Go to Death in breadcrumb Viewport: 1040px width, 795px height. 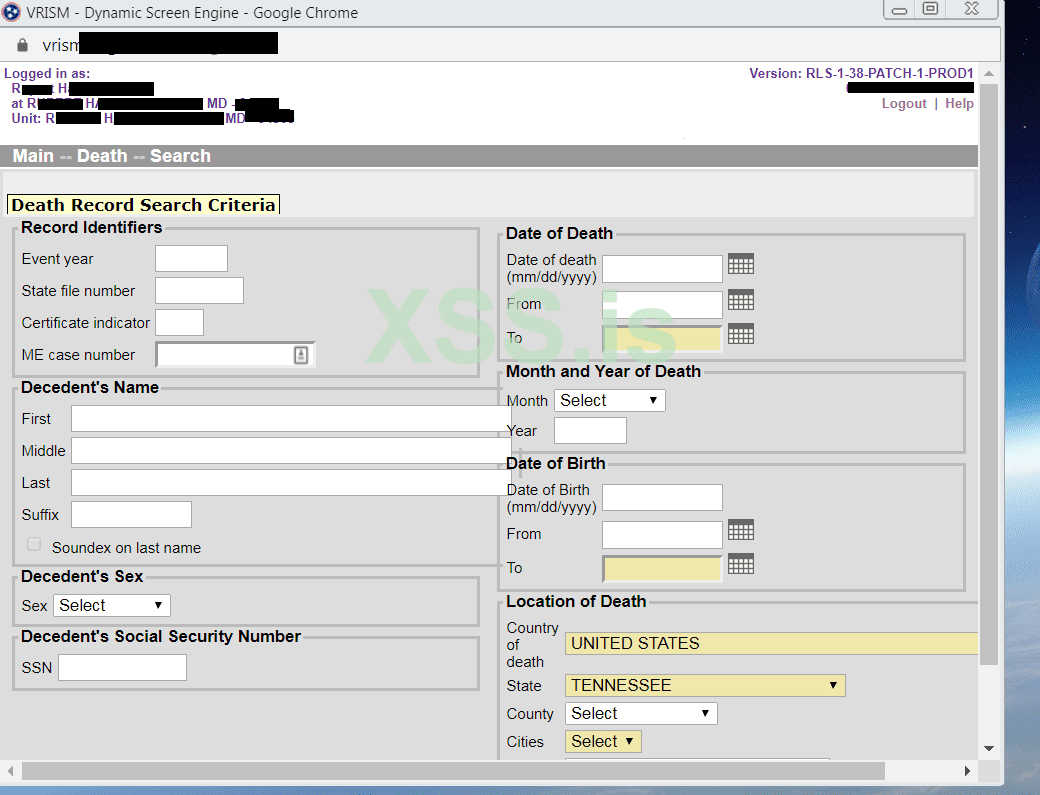click(102, 156)
